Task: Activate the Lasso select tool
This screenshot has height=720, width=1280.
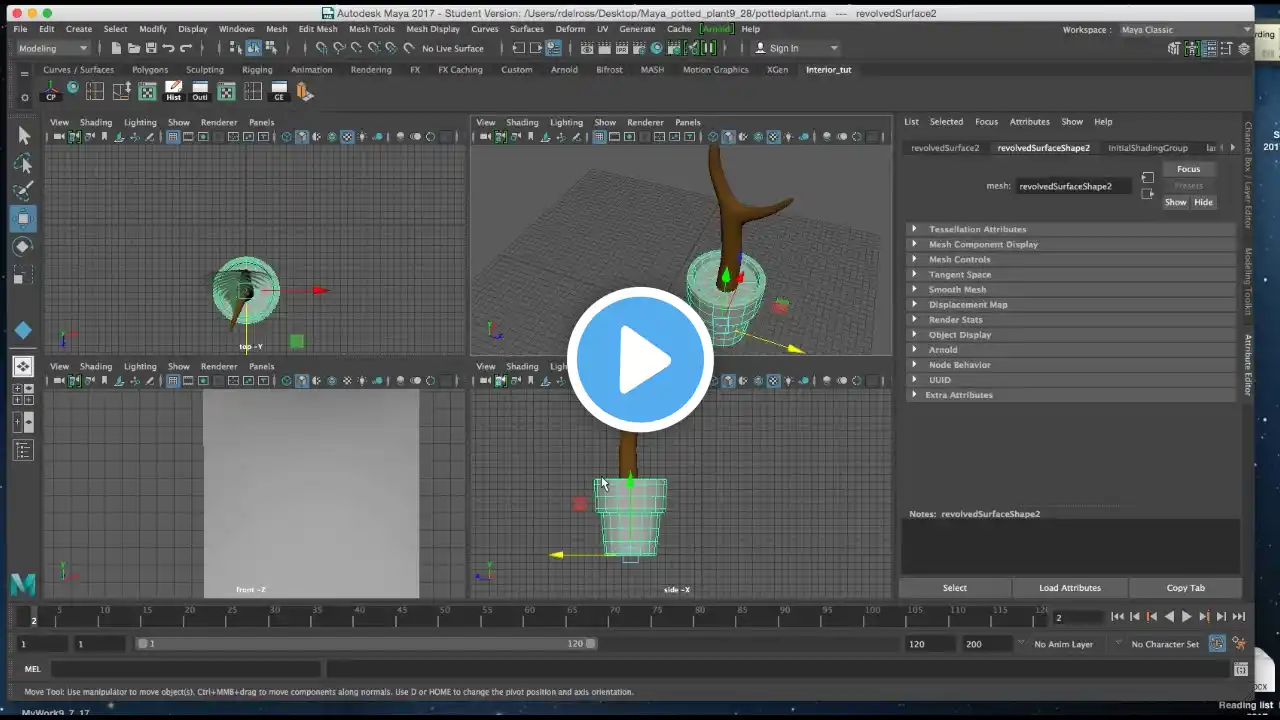Action: pyautogui.click(x=23, y=163)
